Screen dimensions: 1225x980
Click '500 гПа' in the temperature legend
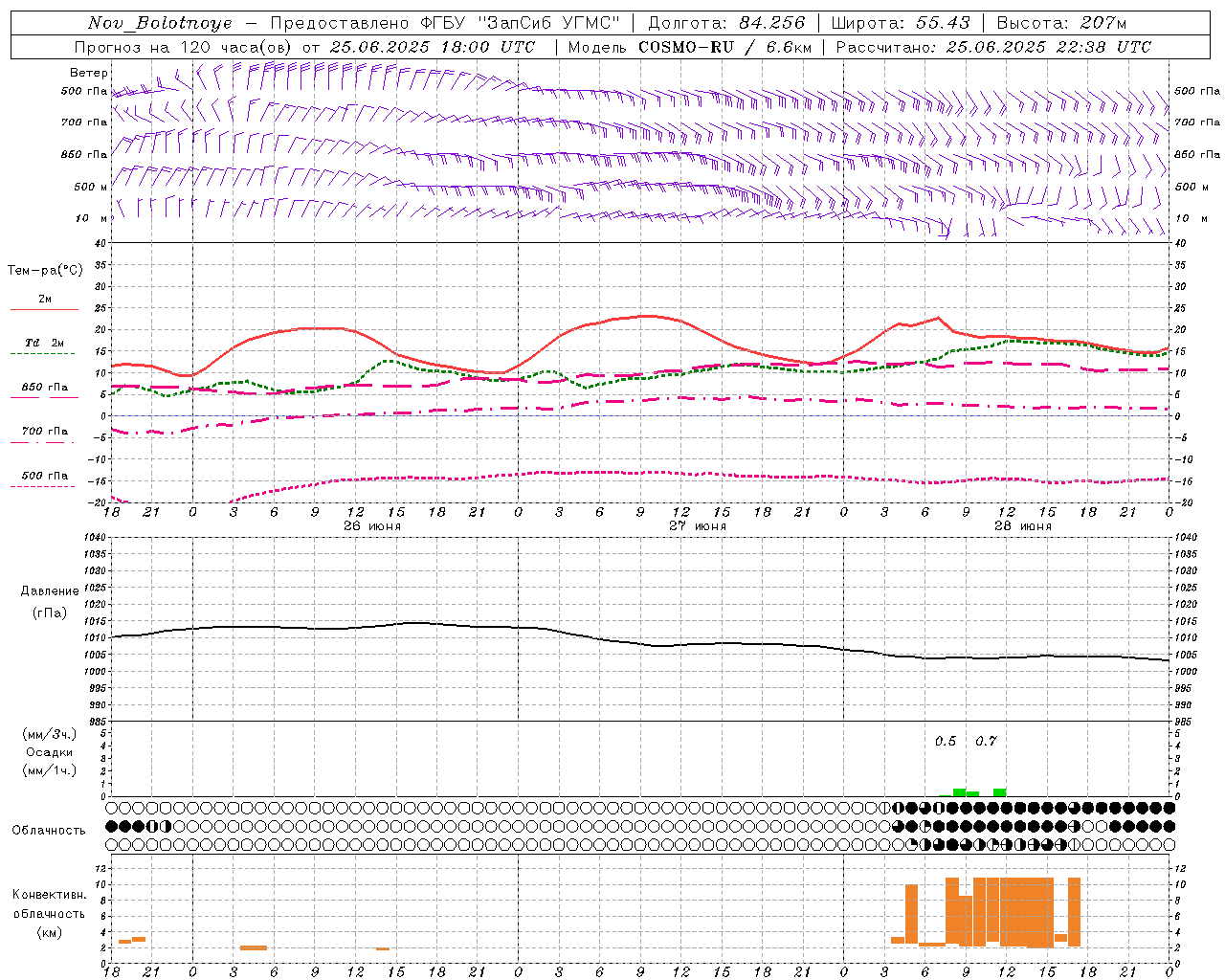coord(45,476)
